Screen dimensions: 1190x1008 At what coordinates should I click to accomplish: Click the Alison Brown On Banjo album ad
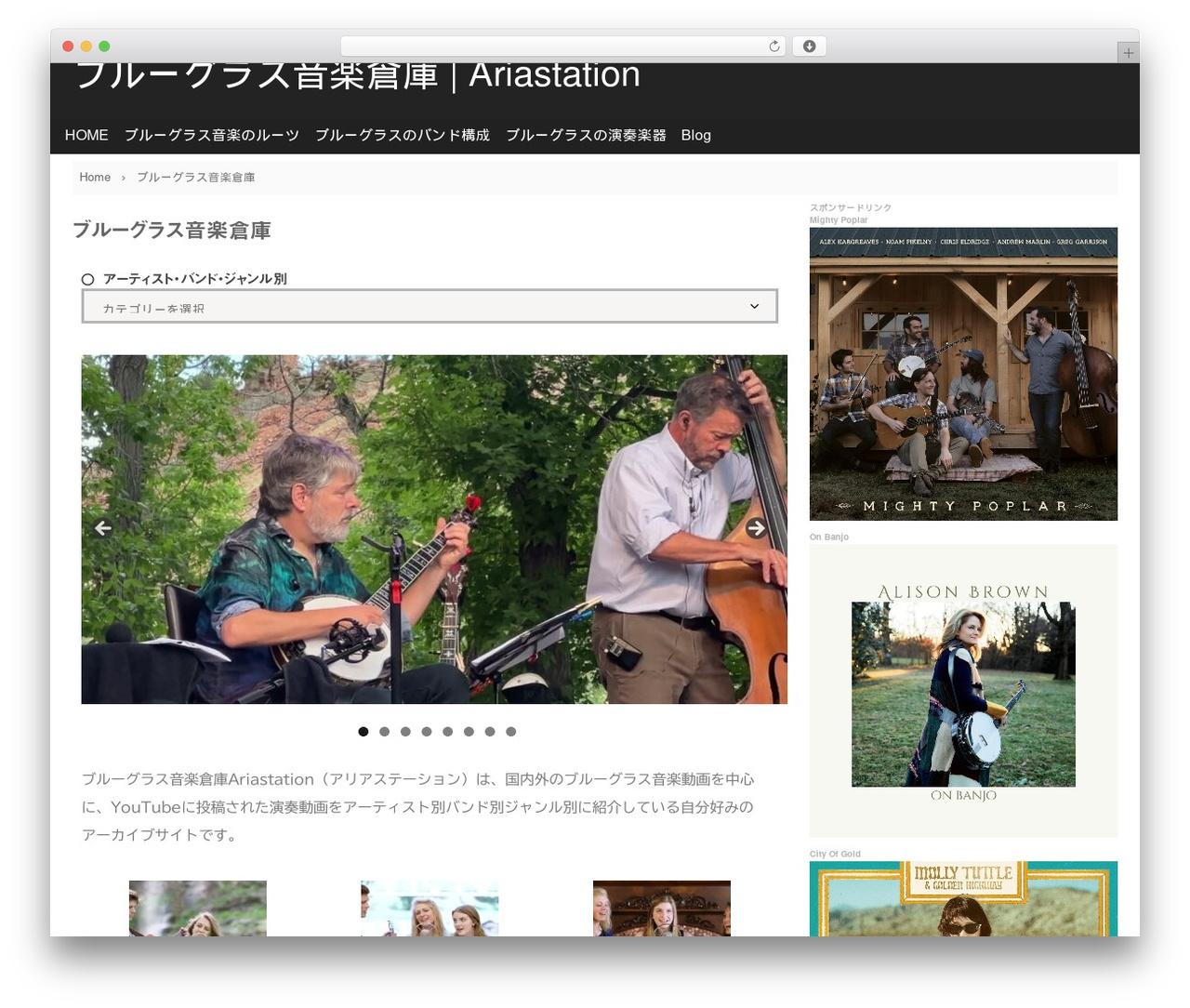[x=963, y=691]
